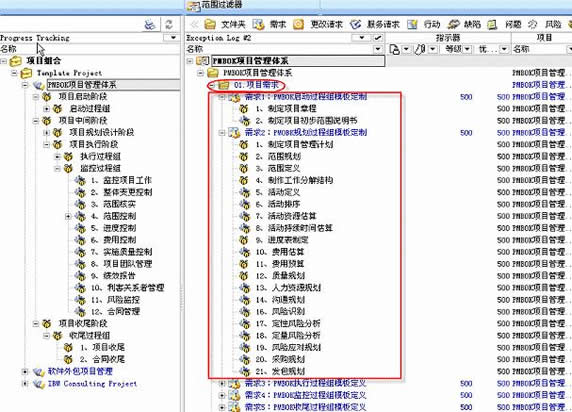Click the 指示器 column header
This screenshot has height=412, width=572.
[448, 38]
